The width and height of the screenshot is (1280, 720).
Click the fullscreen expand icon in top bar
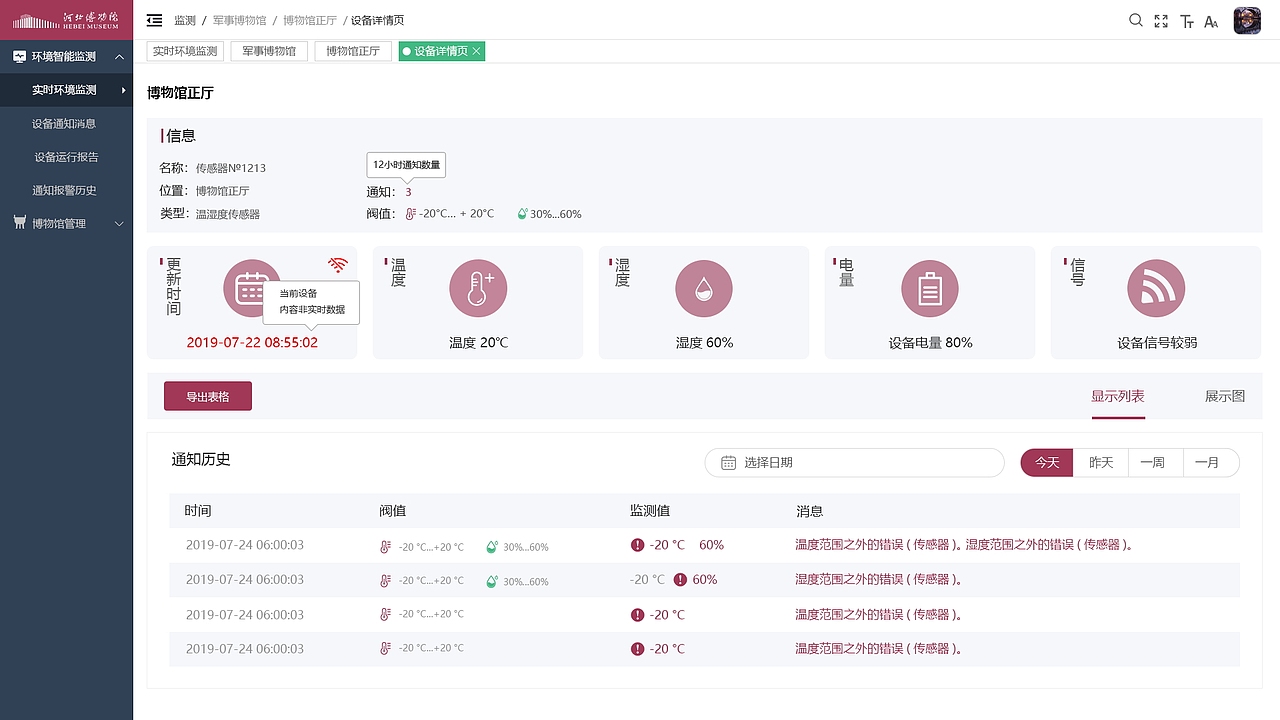coord(1161,20)
